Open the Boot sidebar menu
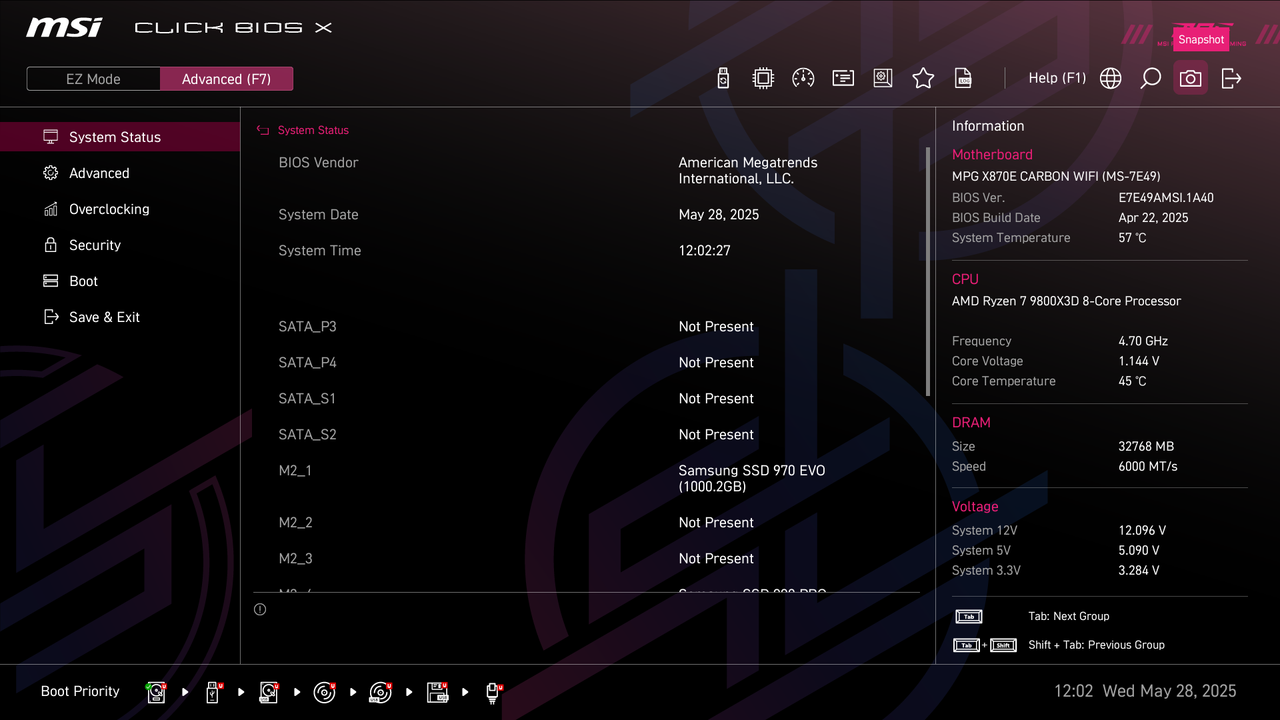Screen dimensions: 1280x720 tap(120, 281)
